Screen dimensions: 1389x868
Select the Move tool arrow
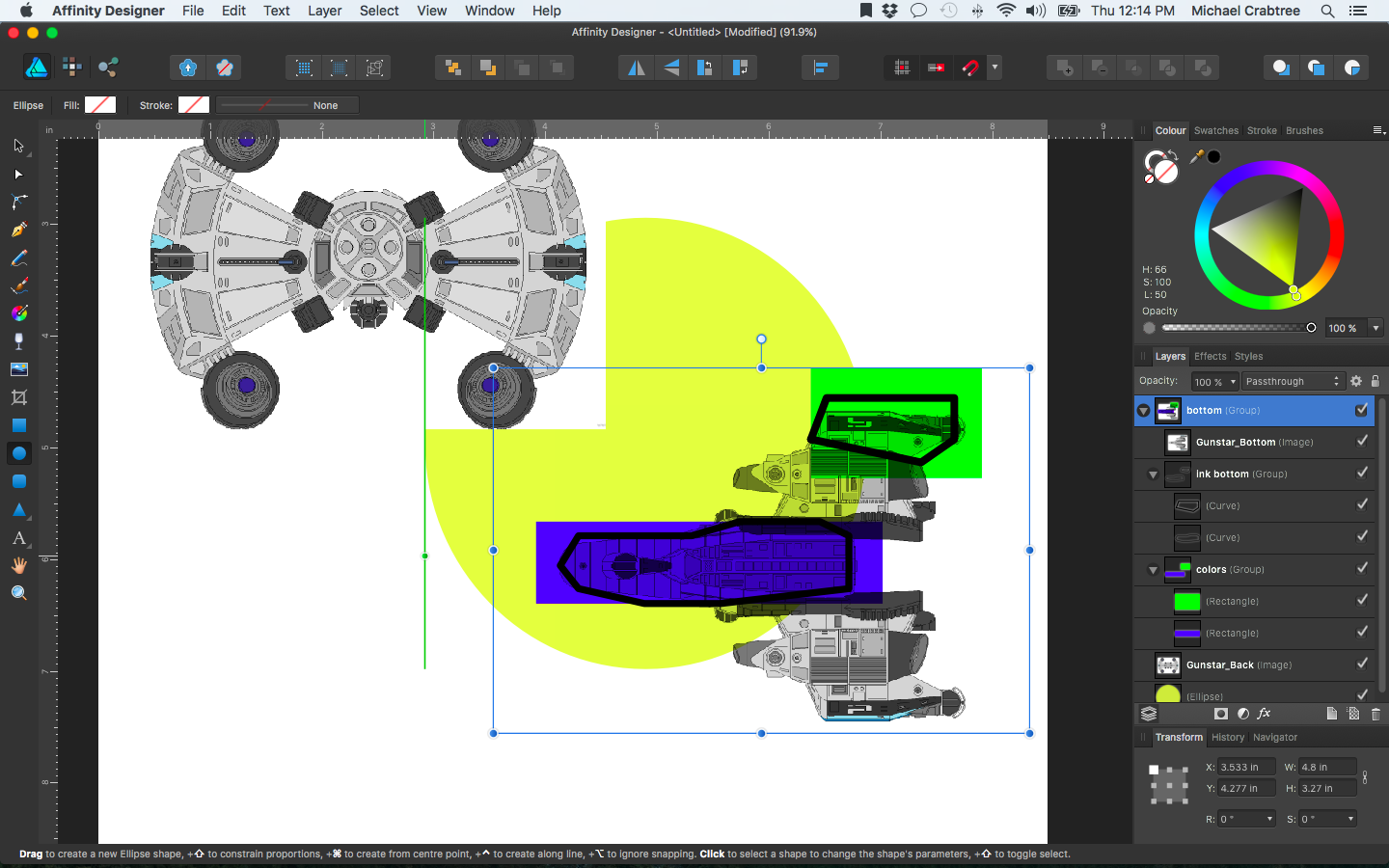pyautogui.click(x=18, y=146)
